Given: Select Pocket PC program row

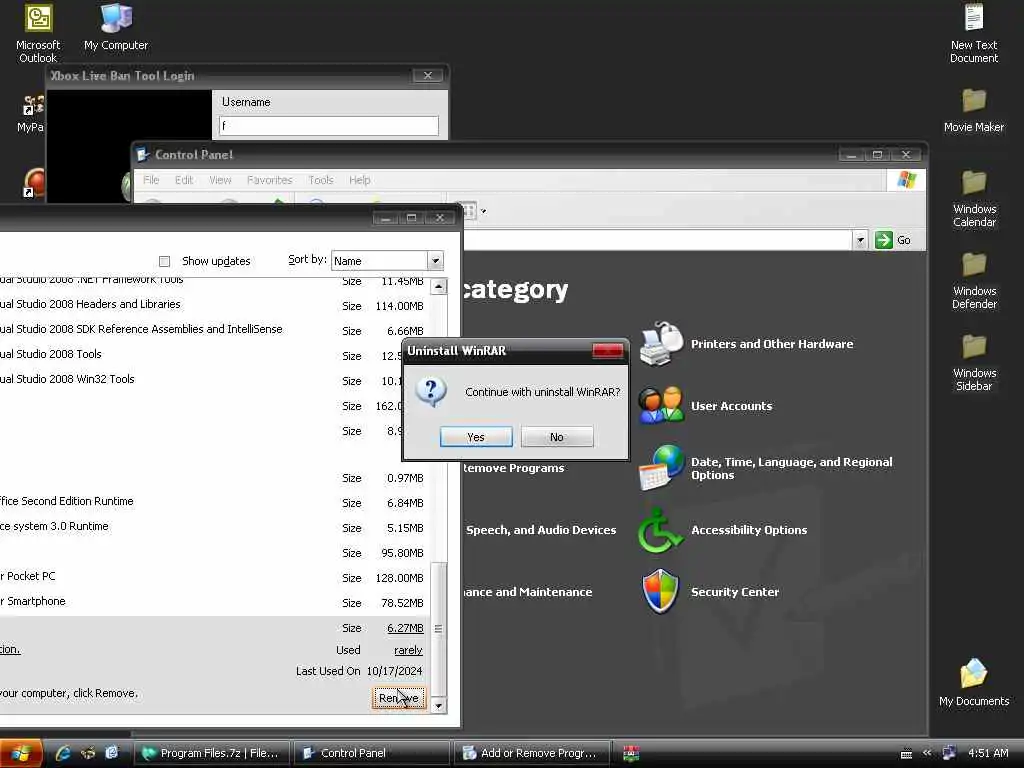Looking at the screenshot, I should point(214,577).
